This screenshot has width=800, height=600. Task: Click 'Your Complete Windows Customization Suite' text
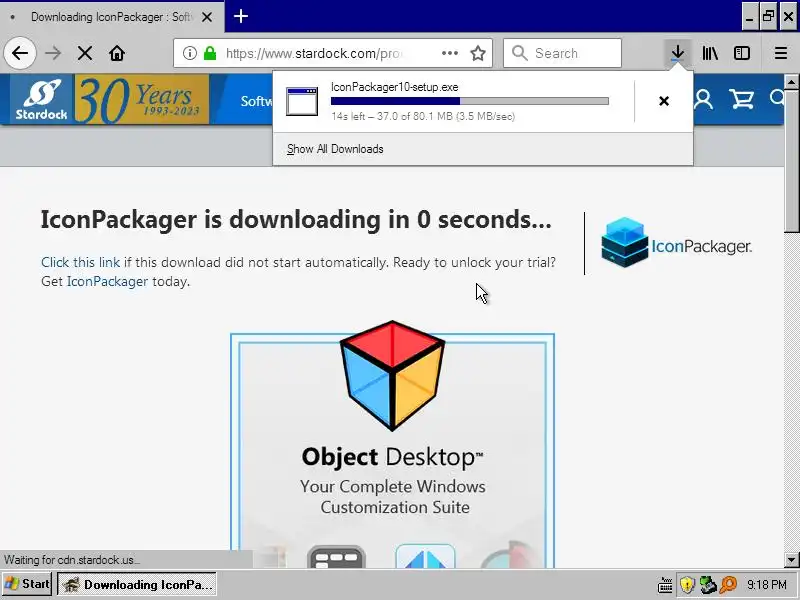coord(393,497)
